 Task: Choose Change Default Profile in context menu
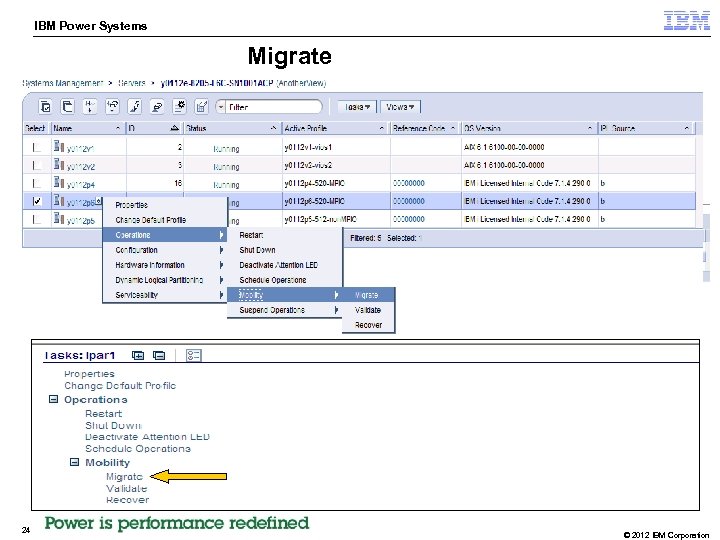(x=165, y=220)
